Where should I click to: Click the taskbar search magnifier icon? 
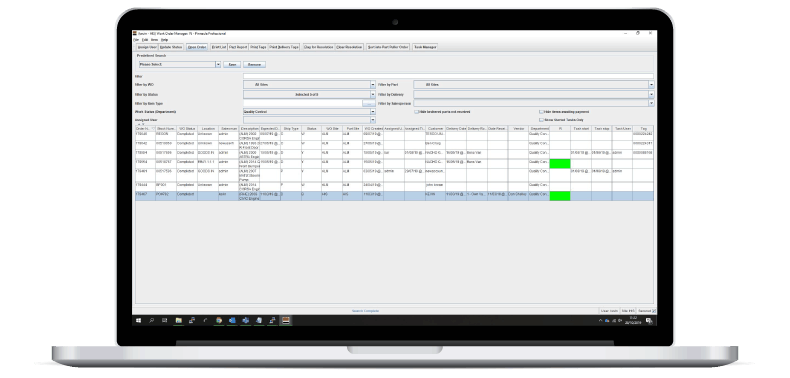tap(152, 320)
